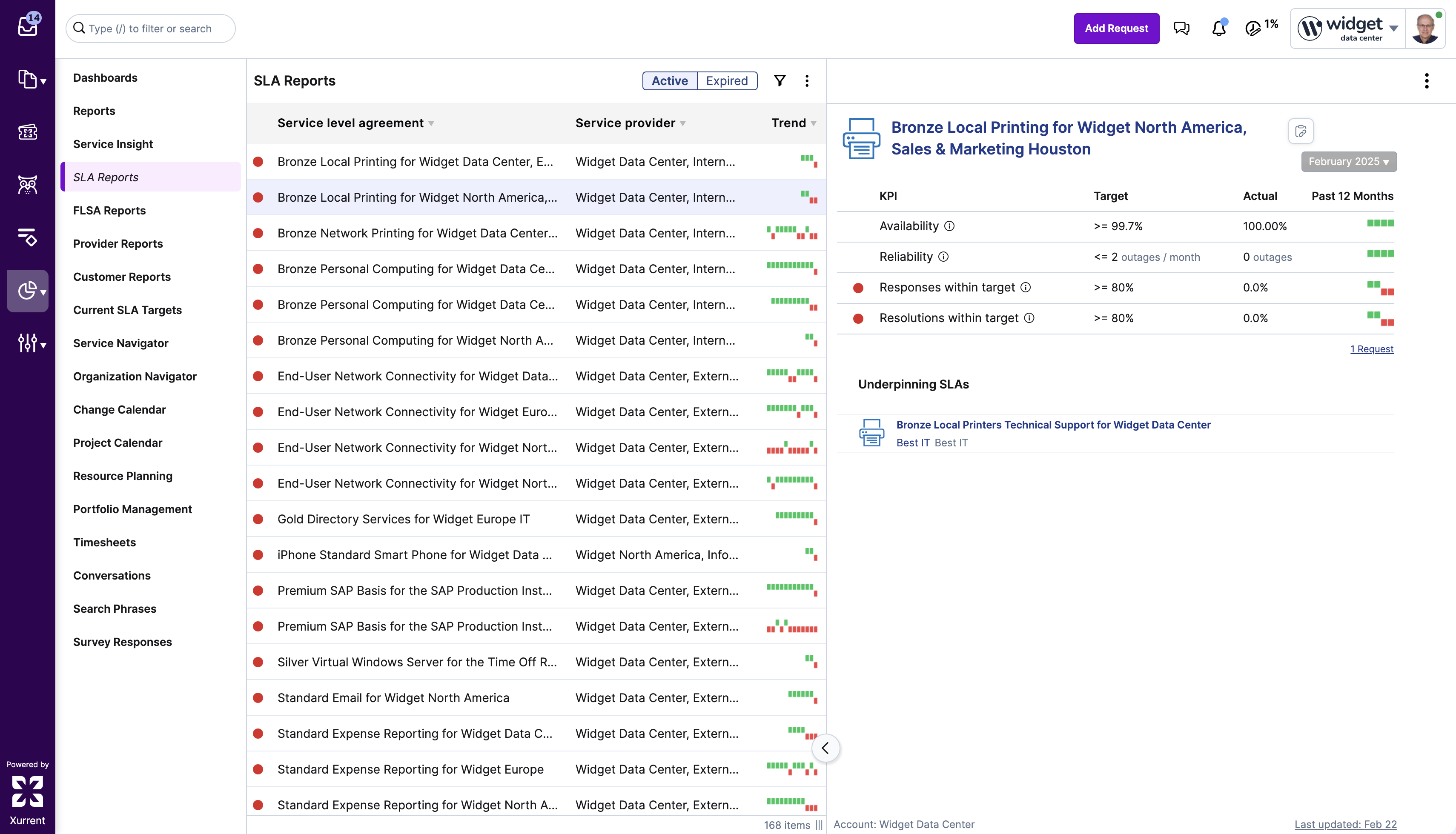Click the filter funnel icon in SLA Reports
Screen dimensions: 1456x834
779,81
